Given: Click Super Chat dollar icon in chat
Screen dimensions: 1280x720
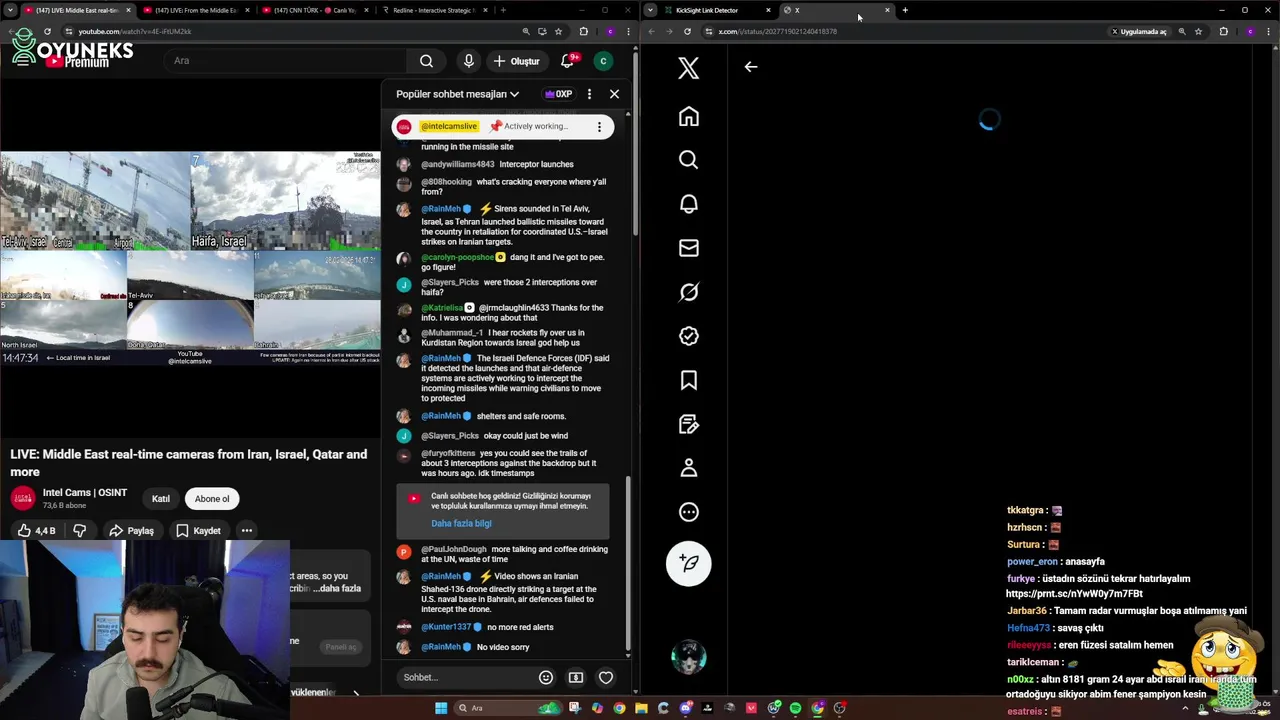Looking at the screenshot, I should (x=576, y=677).
